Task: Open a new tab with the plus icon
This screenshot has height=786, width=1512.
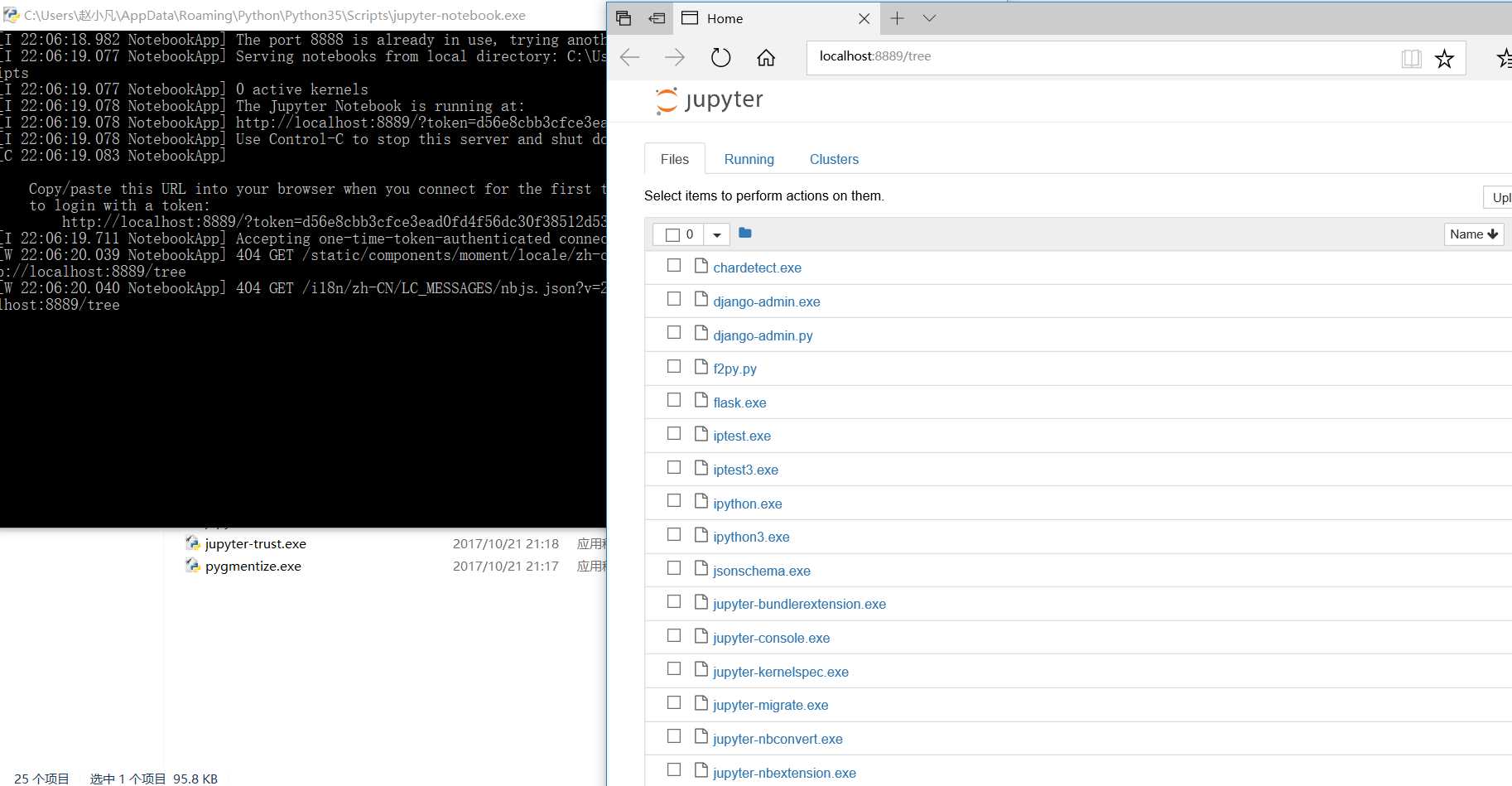Action: (897, 18)
